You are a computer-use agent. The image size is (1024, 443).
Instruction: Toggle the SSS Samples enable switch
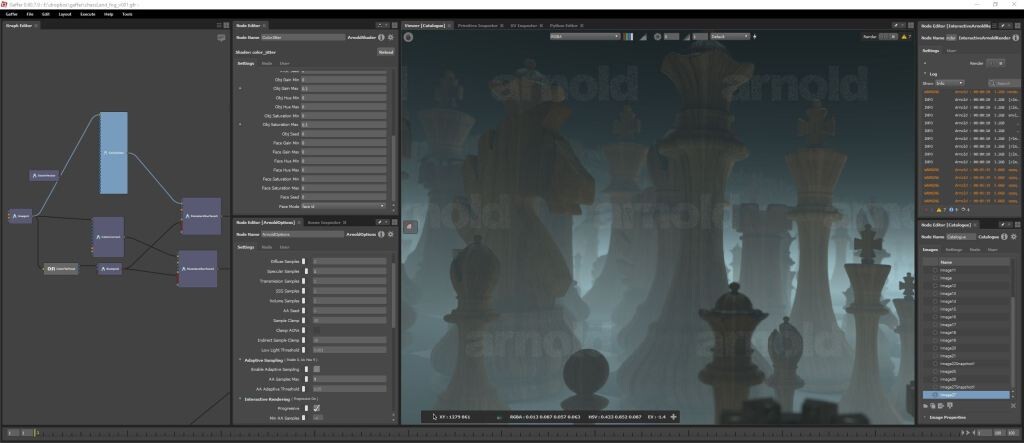coord(304,291)
